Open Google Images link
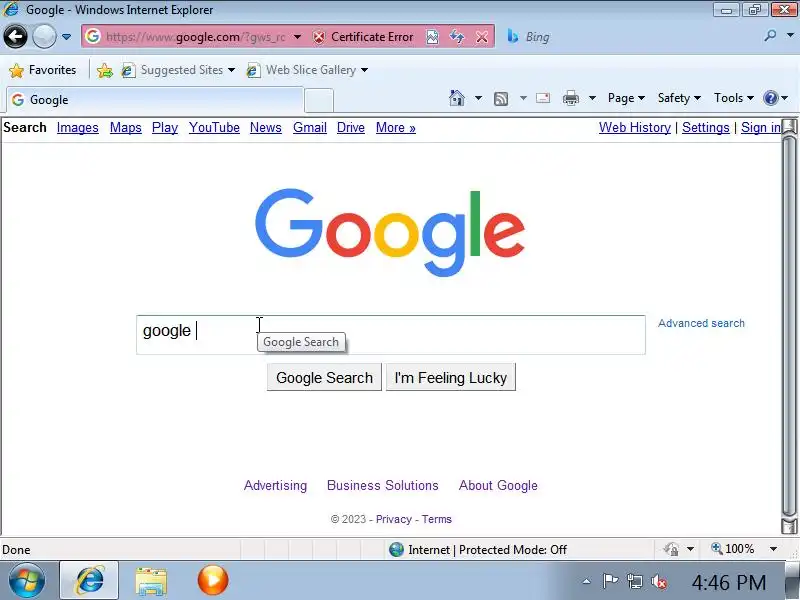 coord(78,128)
